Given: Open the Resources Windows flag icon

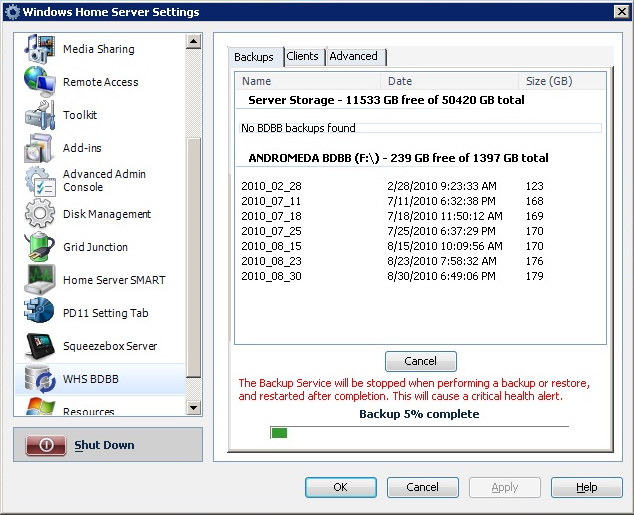Looking at the screenshot, I should coord(39,406).
